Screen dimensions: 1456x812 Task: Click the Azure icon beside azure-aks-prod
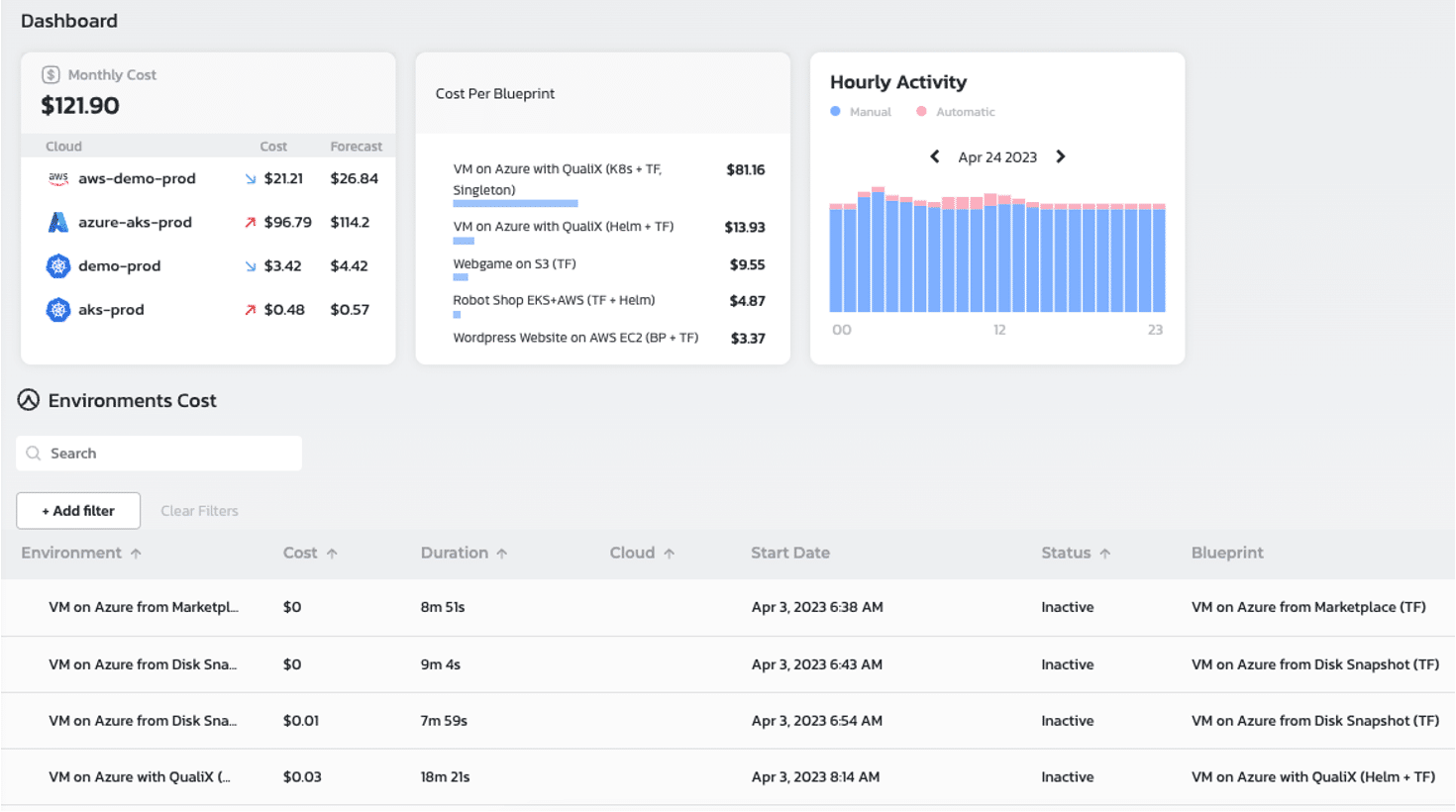[58, 222]
